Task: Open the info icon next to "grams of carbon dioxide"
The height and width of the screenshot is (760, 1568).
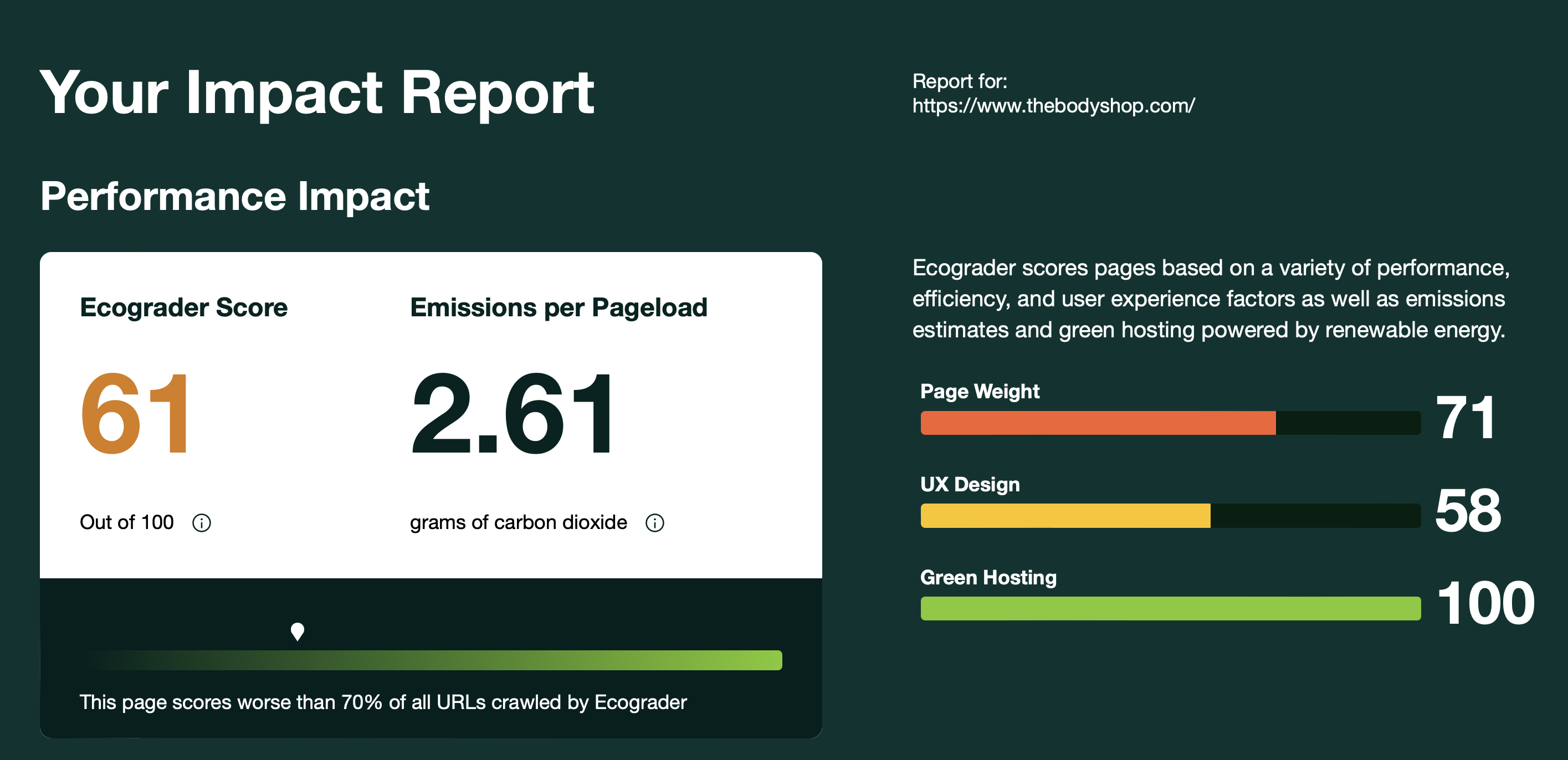Action: 654,523
